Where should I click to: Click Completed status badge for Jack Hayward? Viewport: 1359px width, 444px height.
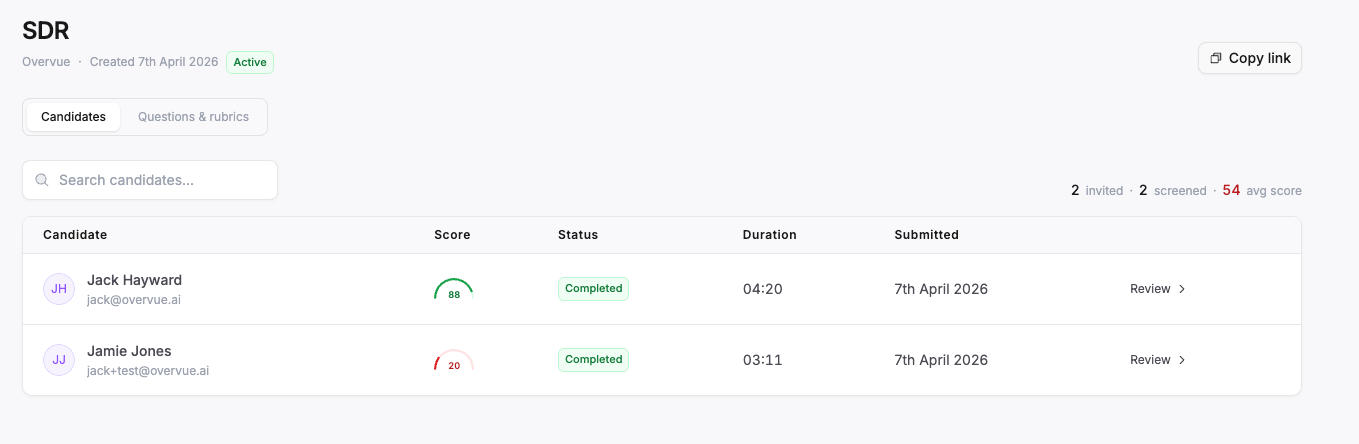click(593, 289)
